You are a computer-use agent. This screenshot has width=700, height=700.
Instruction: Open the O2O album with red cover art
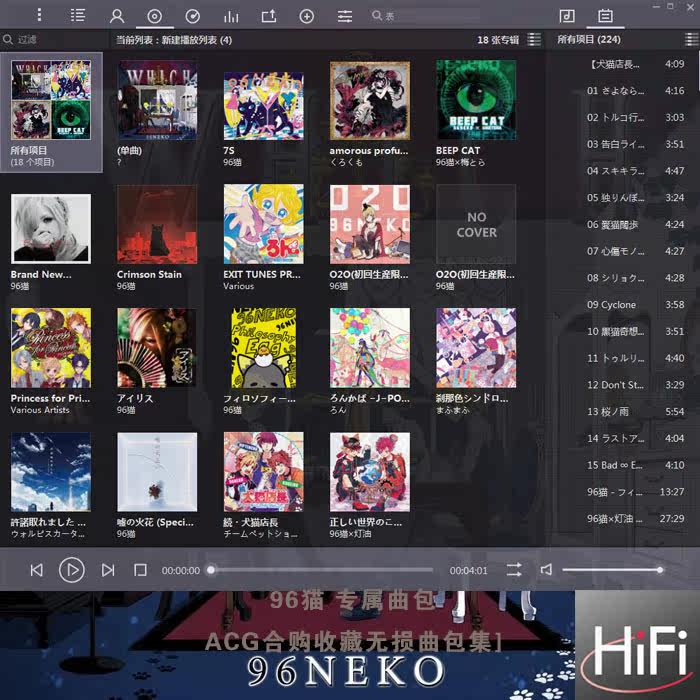click(370, 224)
